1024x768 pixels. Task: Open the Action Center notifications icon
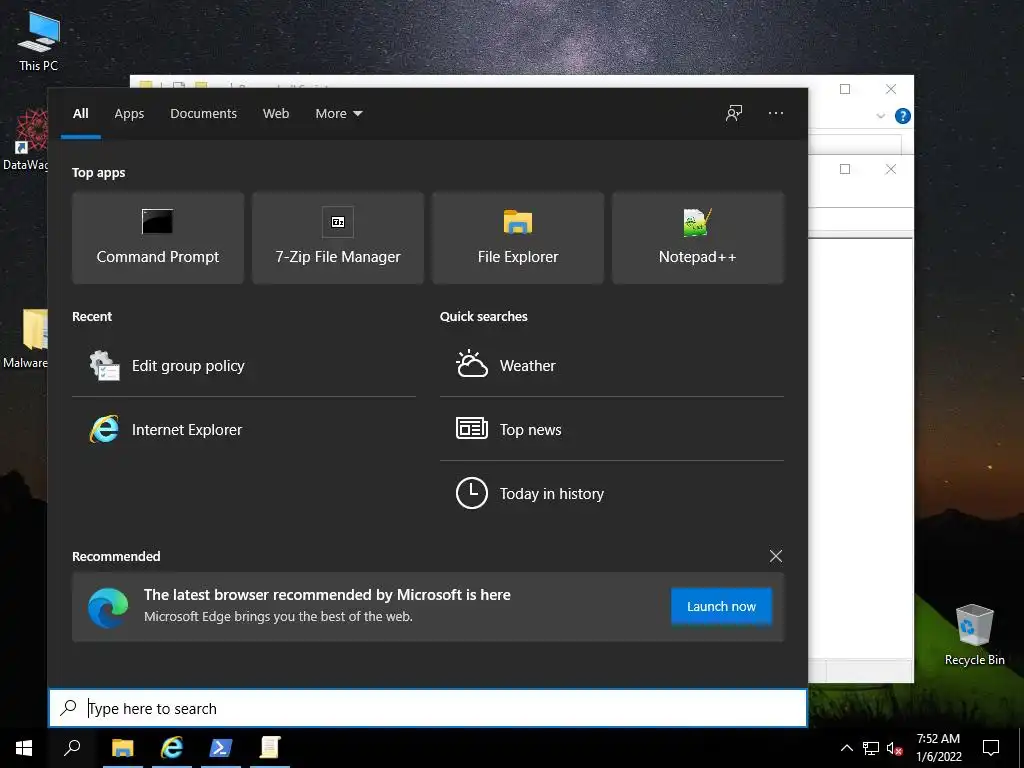[991, 748]
